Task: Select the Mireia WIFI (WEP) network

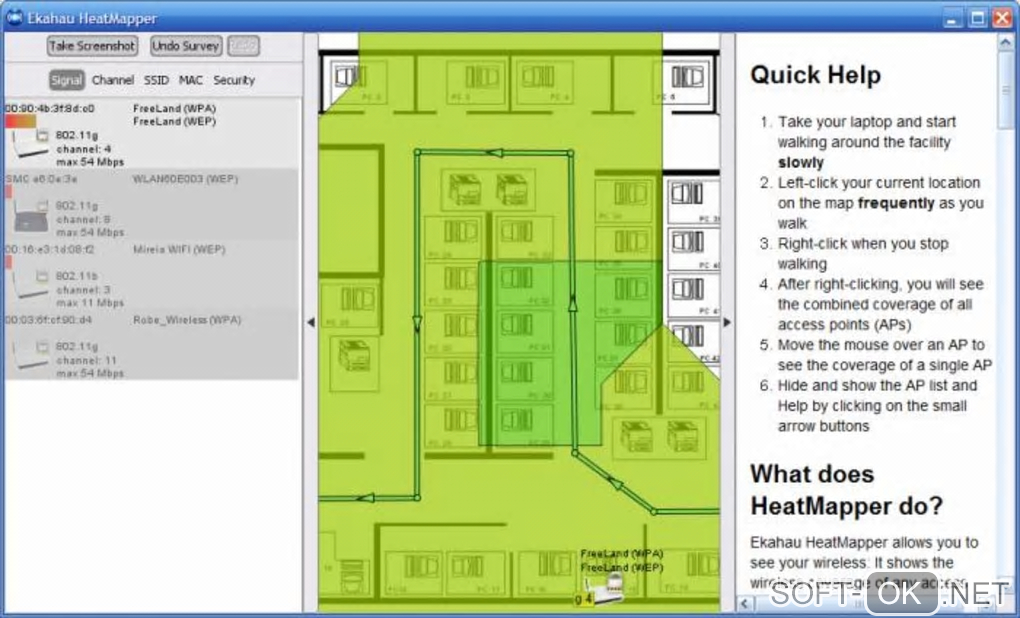Action: click(x=179, y=249)
